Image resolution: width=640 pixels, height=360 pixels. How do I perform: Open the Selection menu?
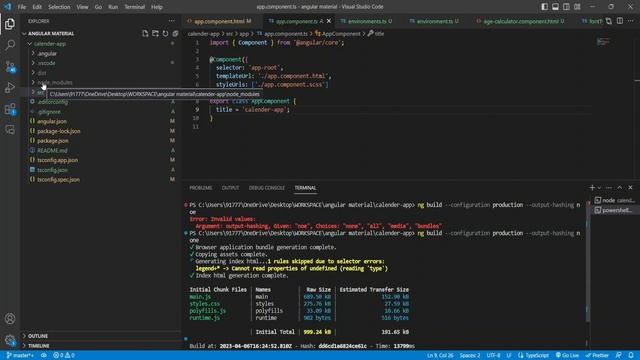(x=59, y=7)
